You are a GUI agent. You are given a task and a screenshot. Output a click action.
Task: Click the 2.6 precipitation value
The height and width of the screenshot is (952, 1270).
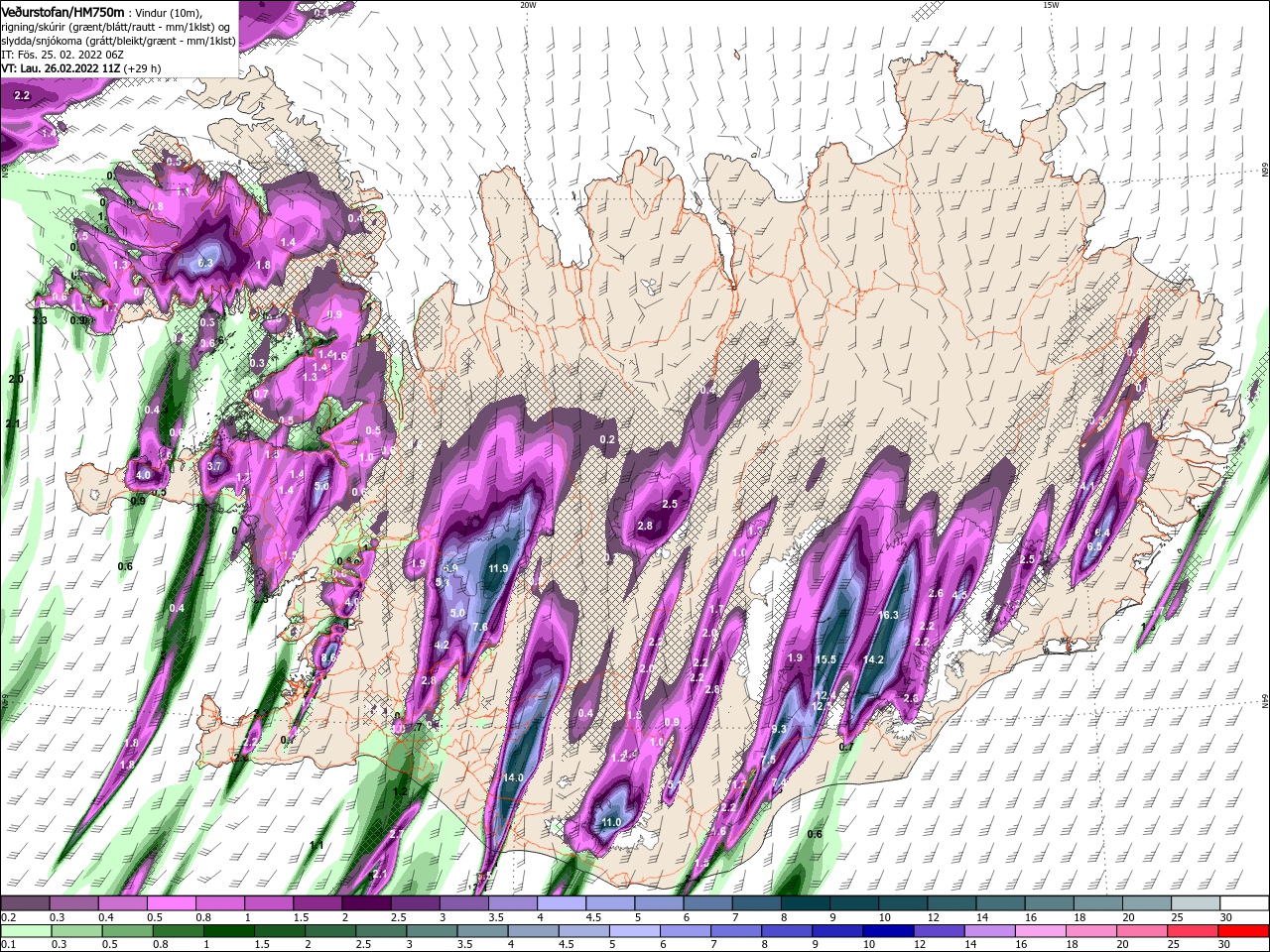935,594
